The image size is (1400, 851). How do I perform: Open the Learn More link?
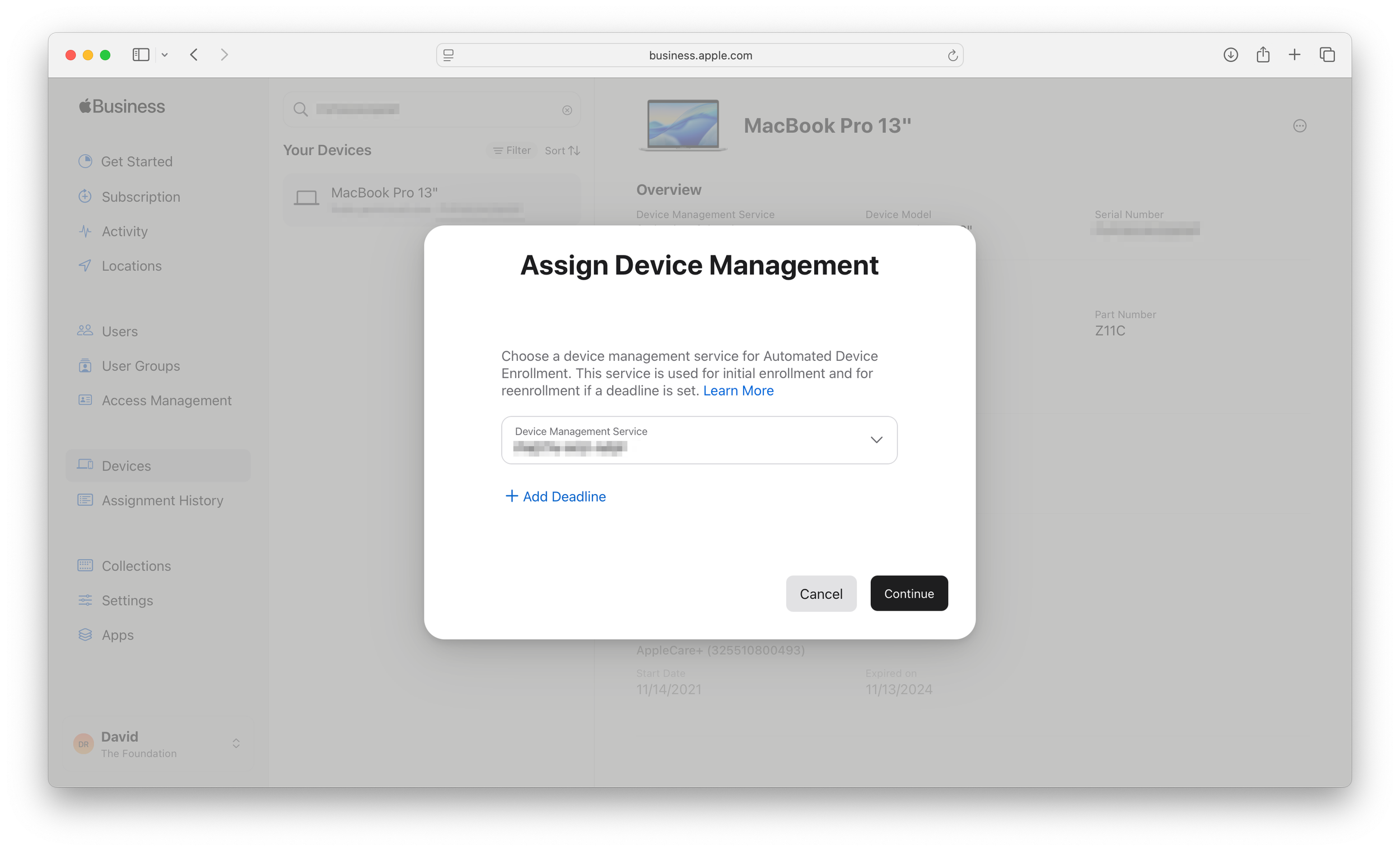tap(738, 390)
